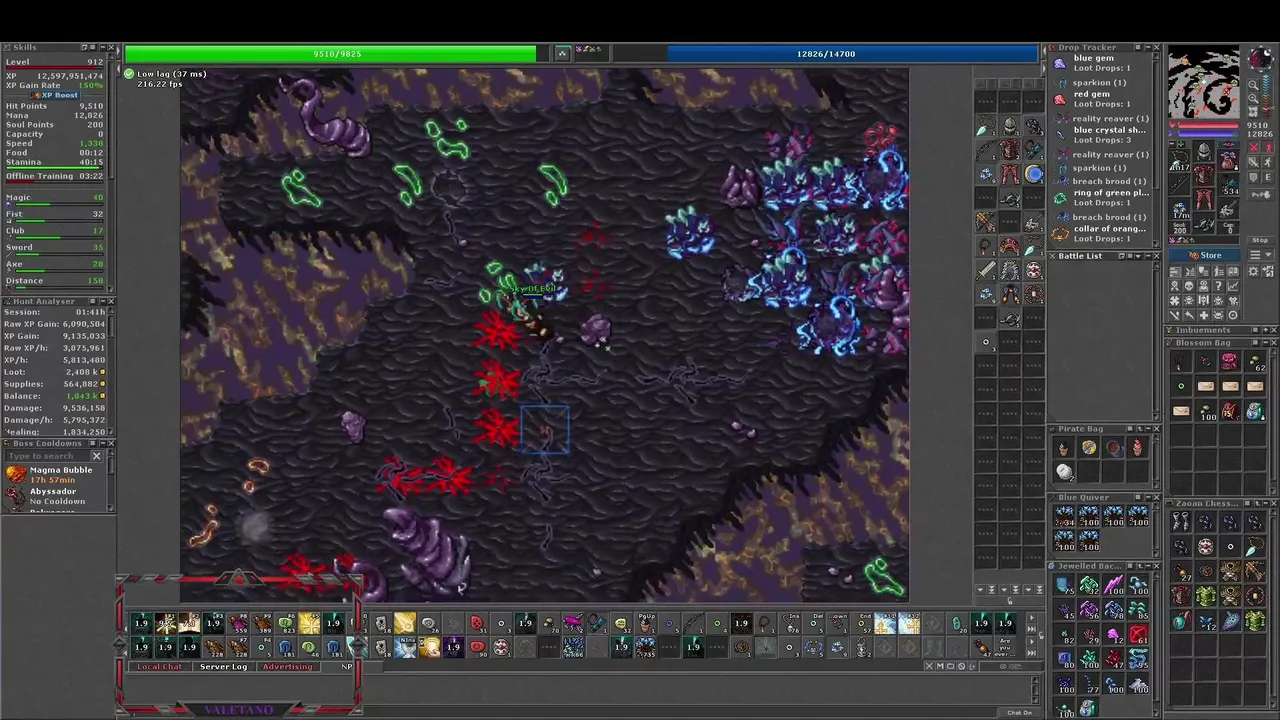
Task: Zoom in on the minimap
Action: click(x=1253, y=98)
